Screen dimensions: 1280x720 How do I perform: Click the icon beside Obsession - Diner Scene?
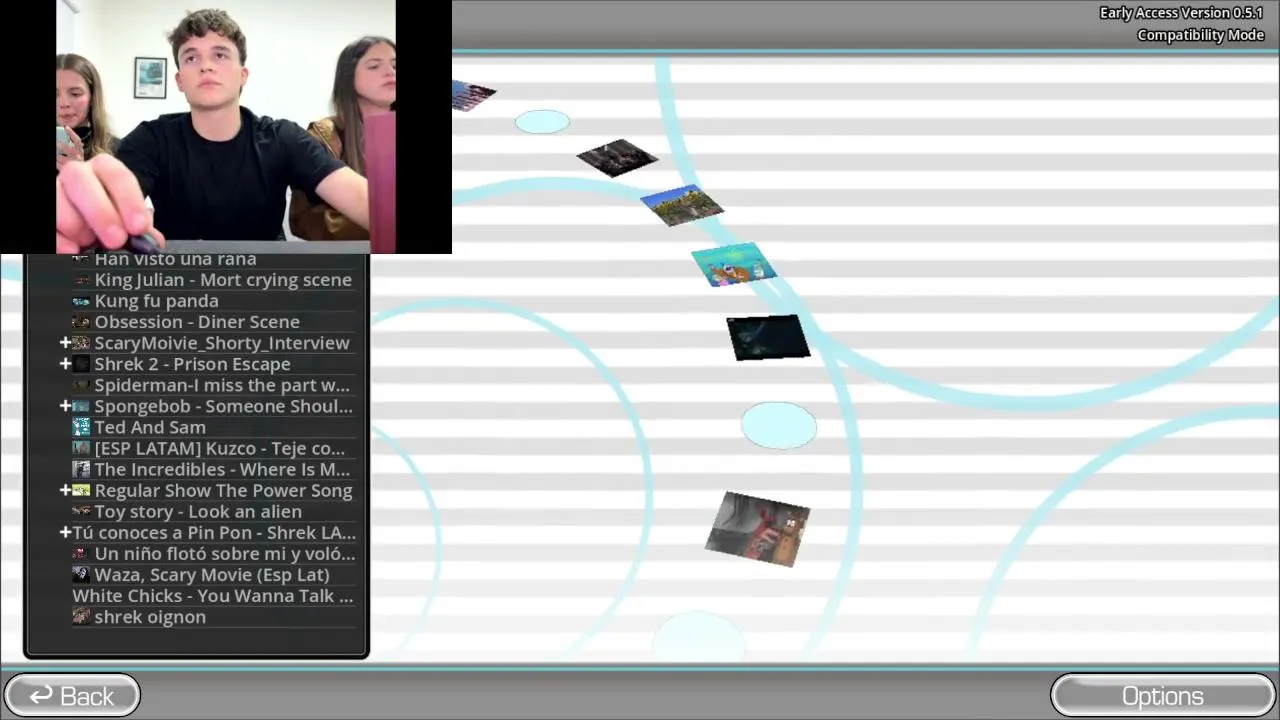pyautogui.click(x=81, y=322)
